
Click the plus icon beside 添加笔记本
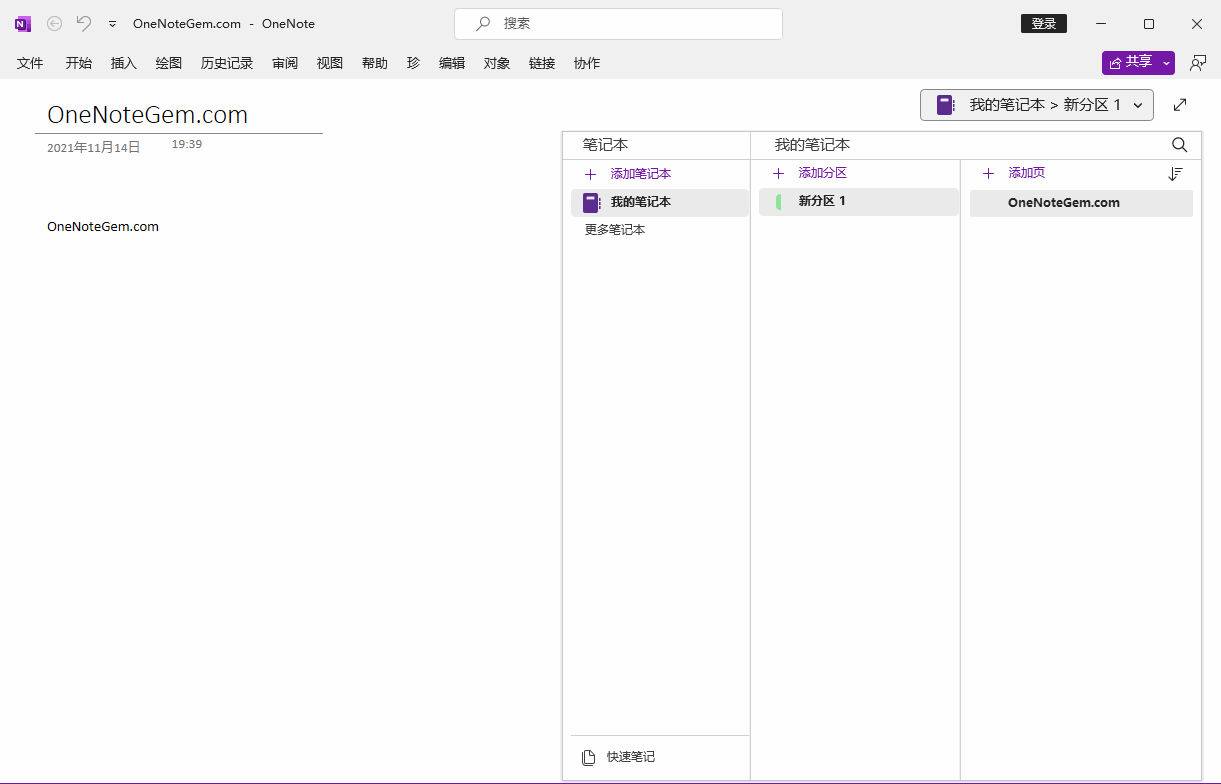(590, 174)
